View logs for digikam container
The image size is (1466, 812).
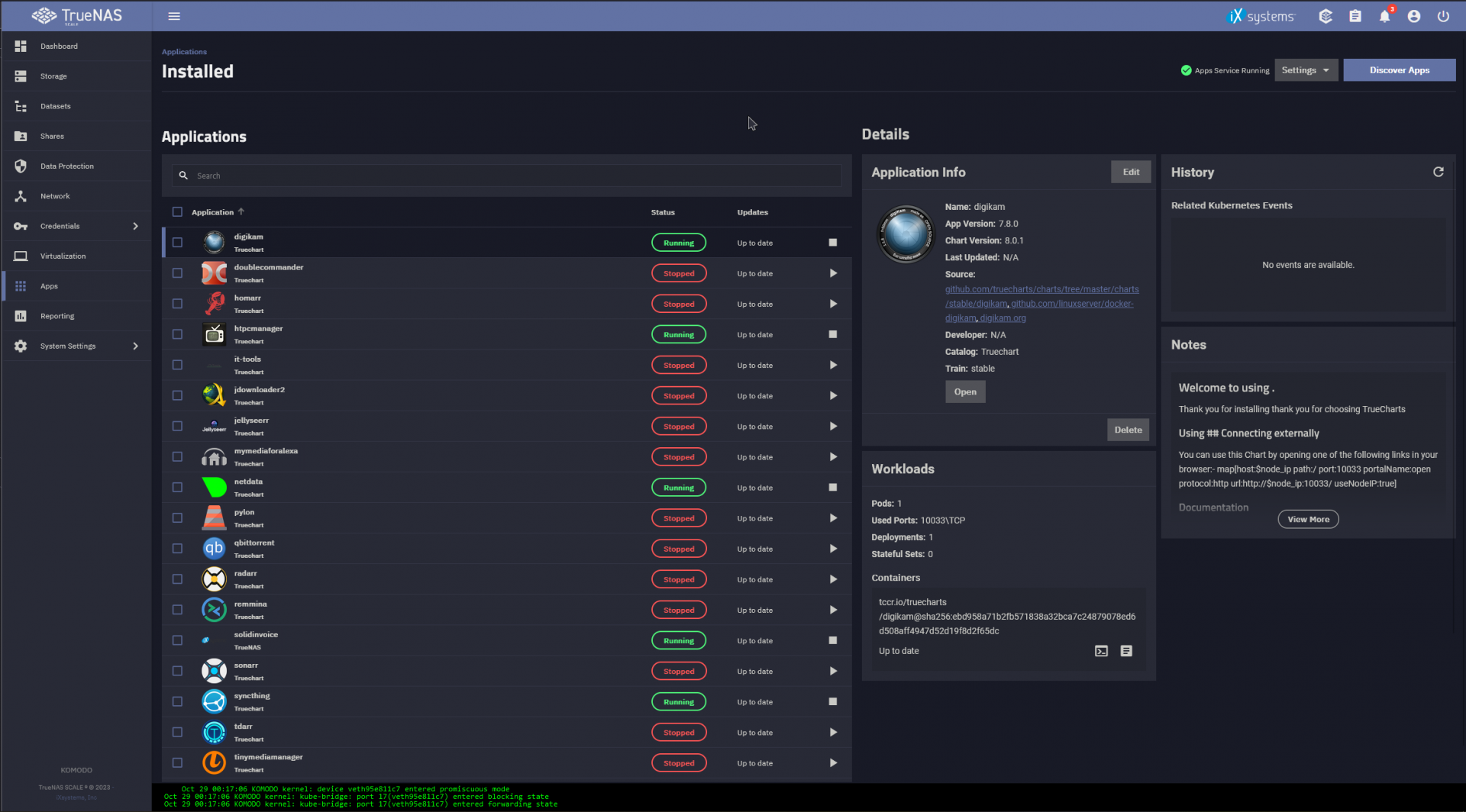(1126, 651)
